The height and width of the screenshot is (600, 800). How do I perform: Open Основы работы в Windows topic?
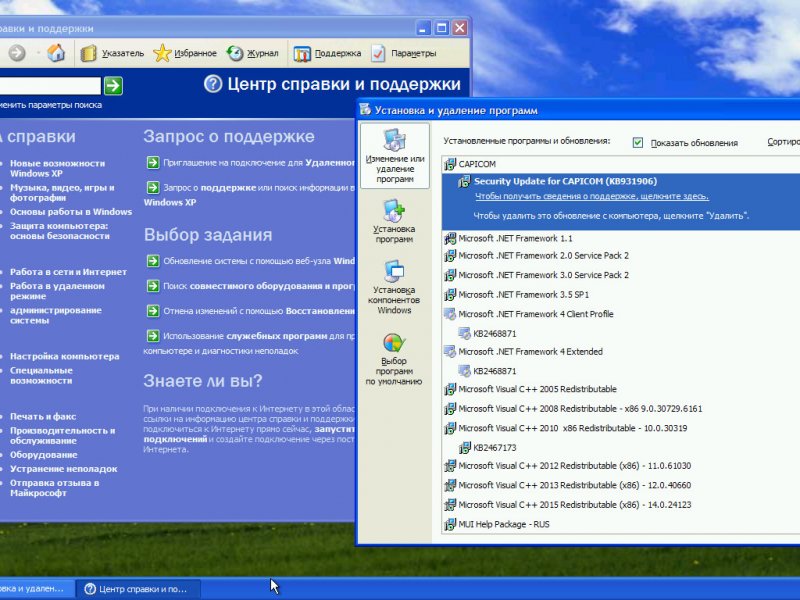pyautogui.click(x=71, y=212)
